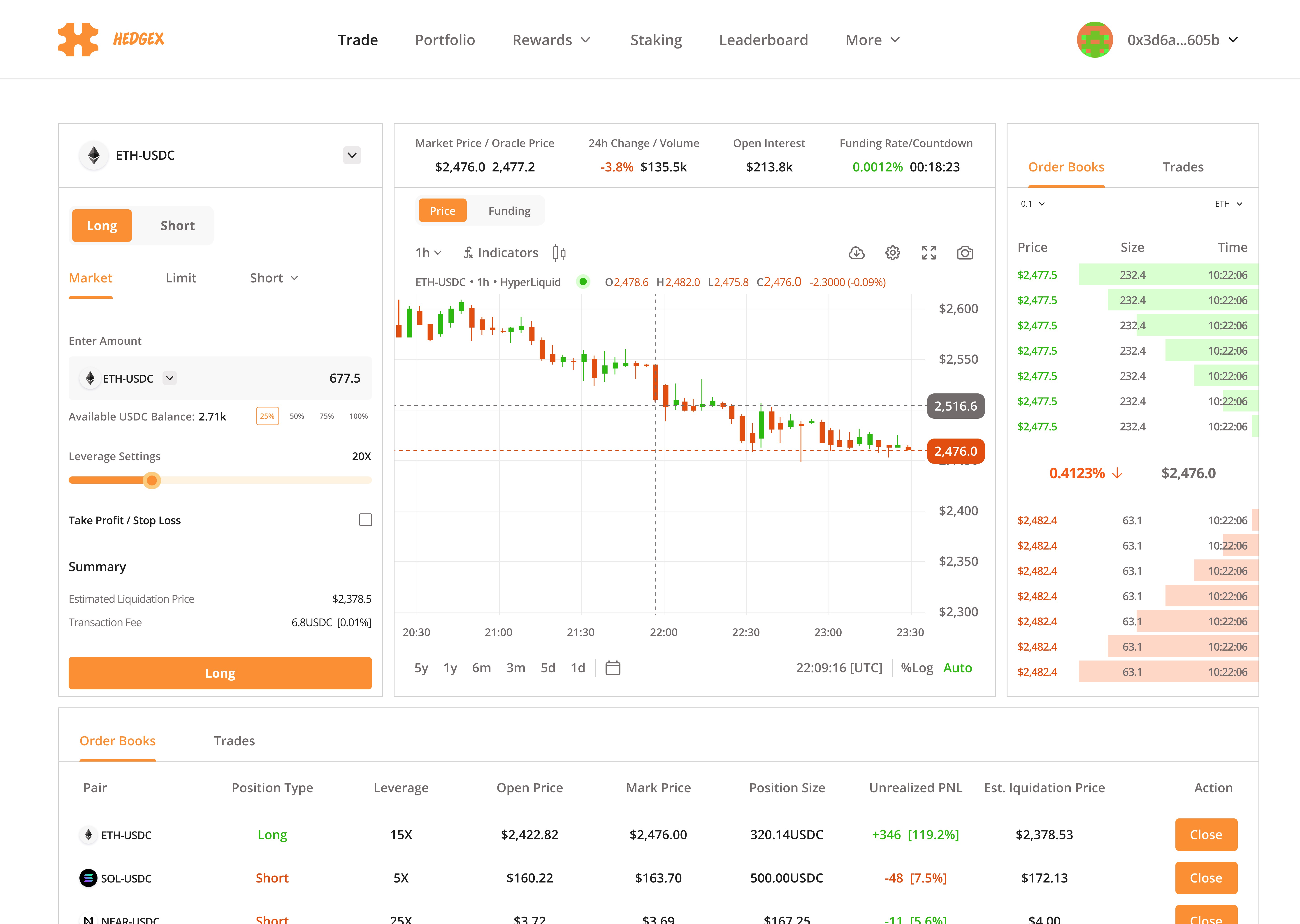The width and height of the screenshot is (1300, 924).
Task: Open the wallet avatar icon
Action: pyautogui.click(x=1095, y=40)
